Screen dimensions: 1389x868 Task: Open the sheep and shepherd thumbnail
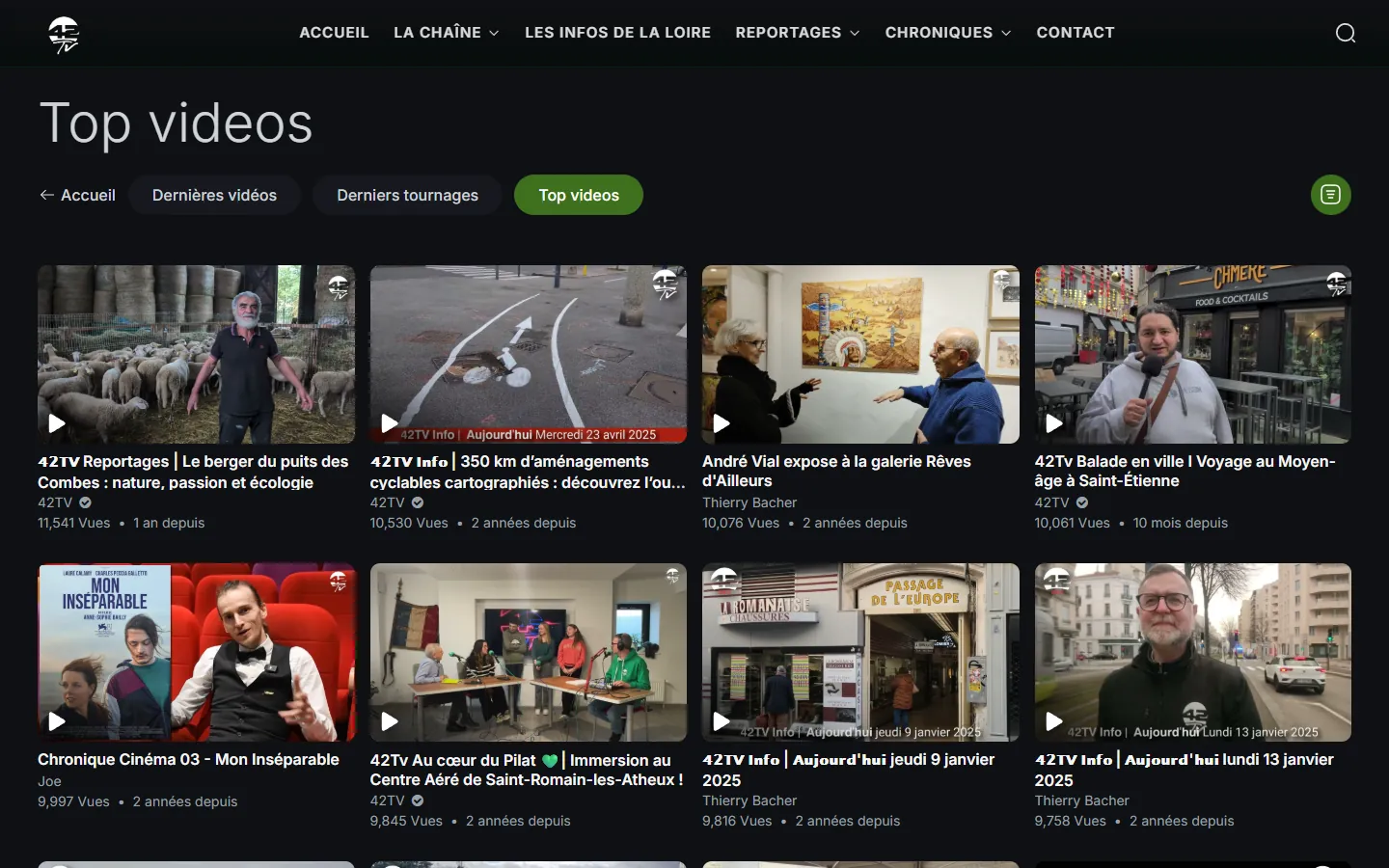tap(196, 354)
